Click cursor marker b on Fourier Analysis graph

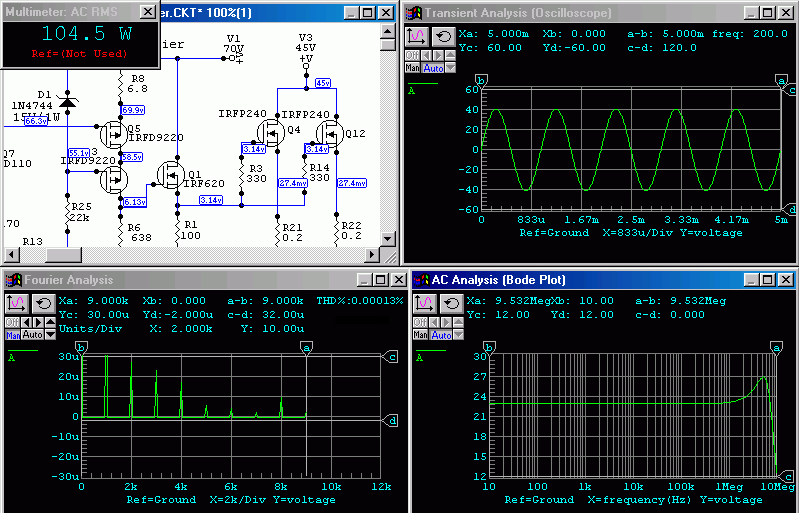82,348
